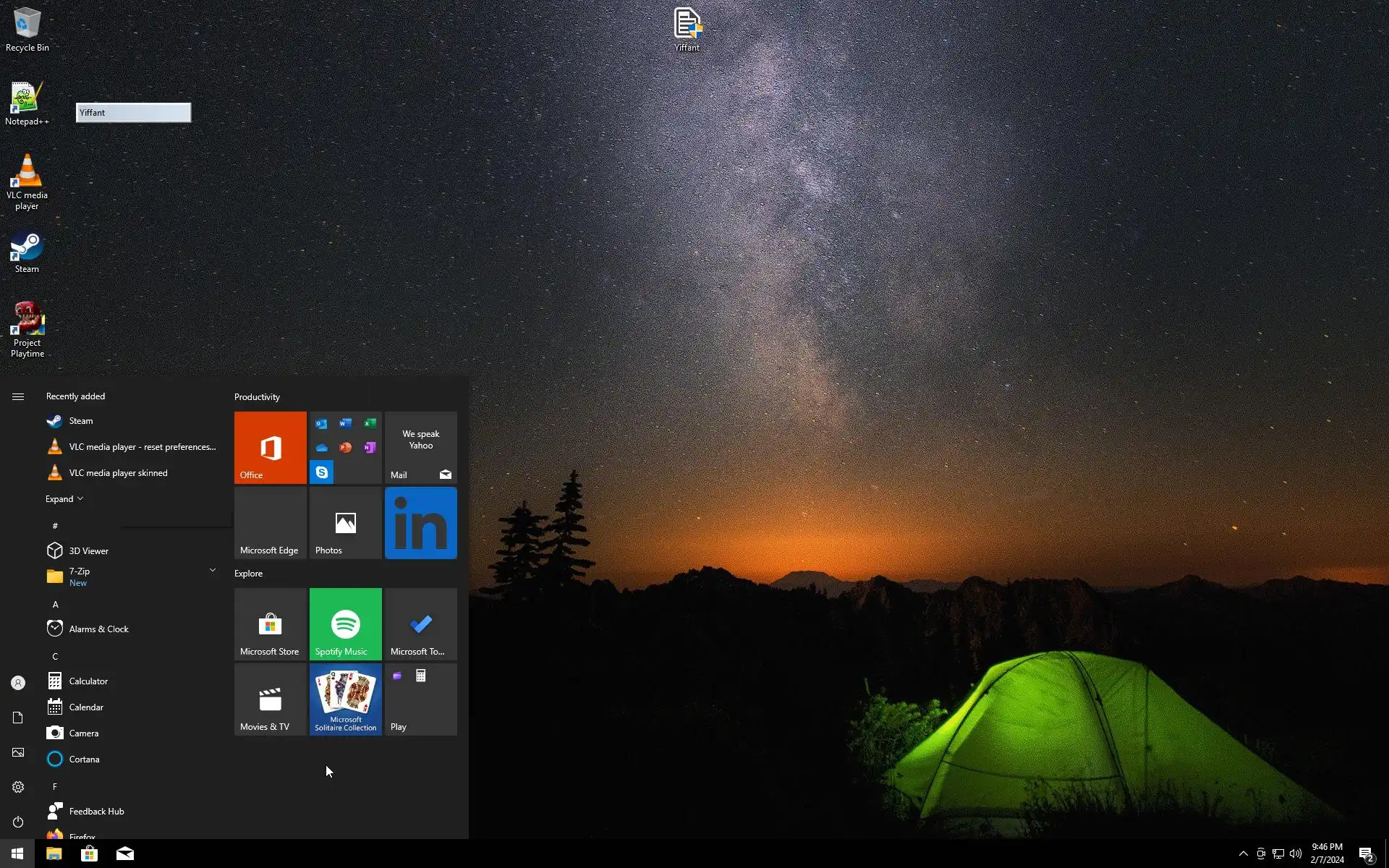The width and height of the screenshot is (1389, 868).
Task: Open the Photos tile
Action: [x=345, y=522]
